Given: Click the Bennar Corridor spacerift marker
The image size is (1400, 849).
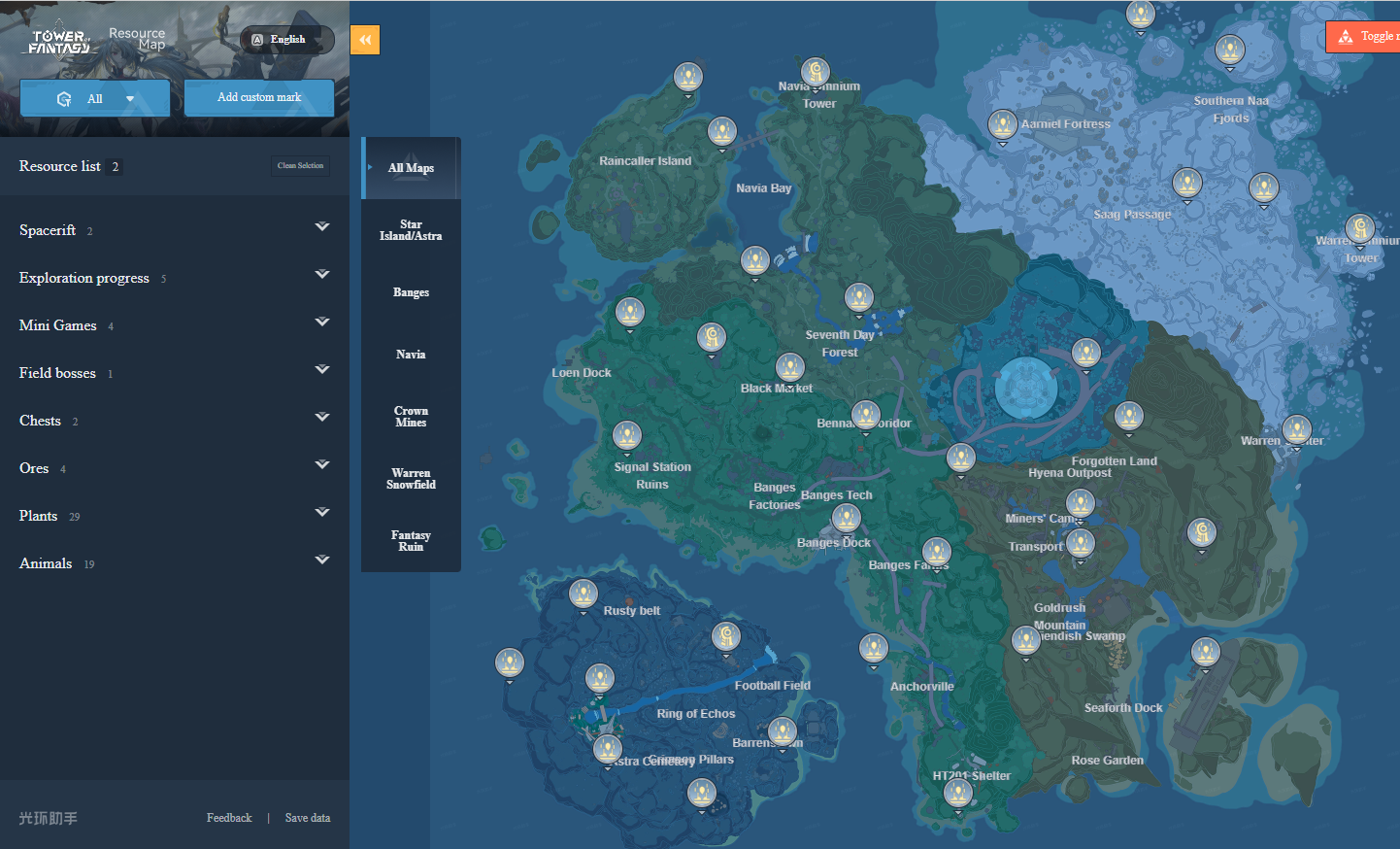Looking at the screenshot, I should tap(866, 416).
